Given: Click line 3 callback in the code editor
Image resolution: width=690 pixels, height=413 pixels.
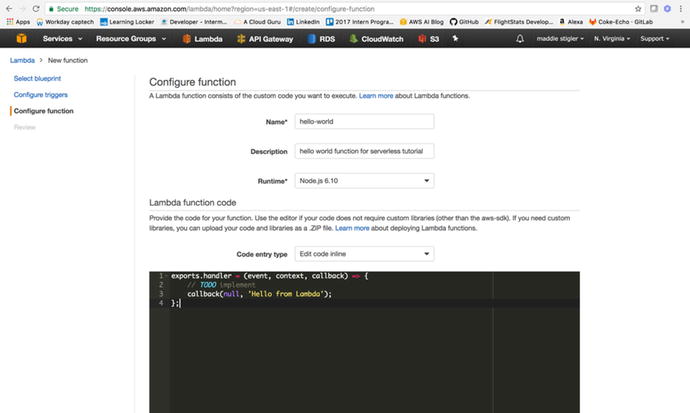Looking at the screenshot, I should (x=260, y=294).
